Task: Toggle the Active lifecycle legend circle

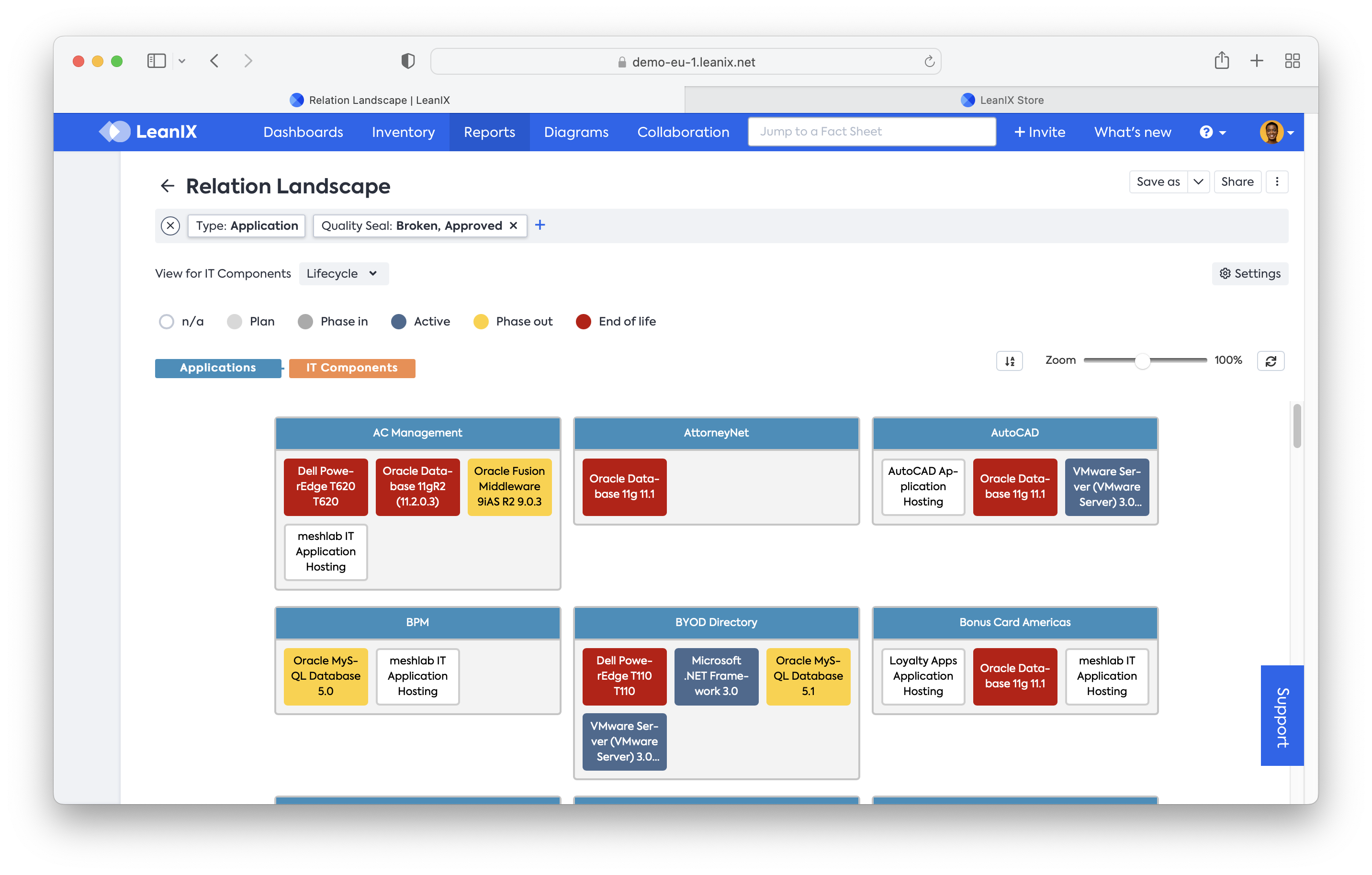Action: (399, 321)
